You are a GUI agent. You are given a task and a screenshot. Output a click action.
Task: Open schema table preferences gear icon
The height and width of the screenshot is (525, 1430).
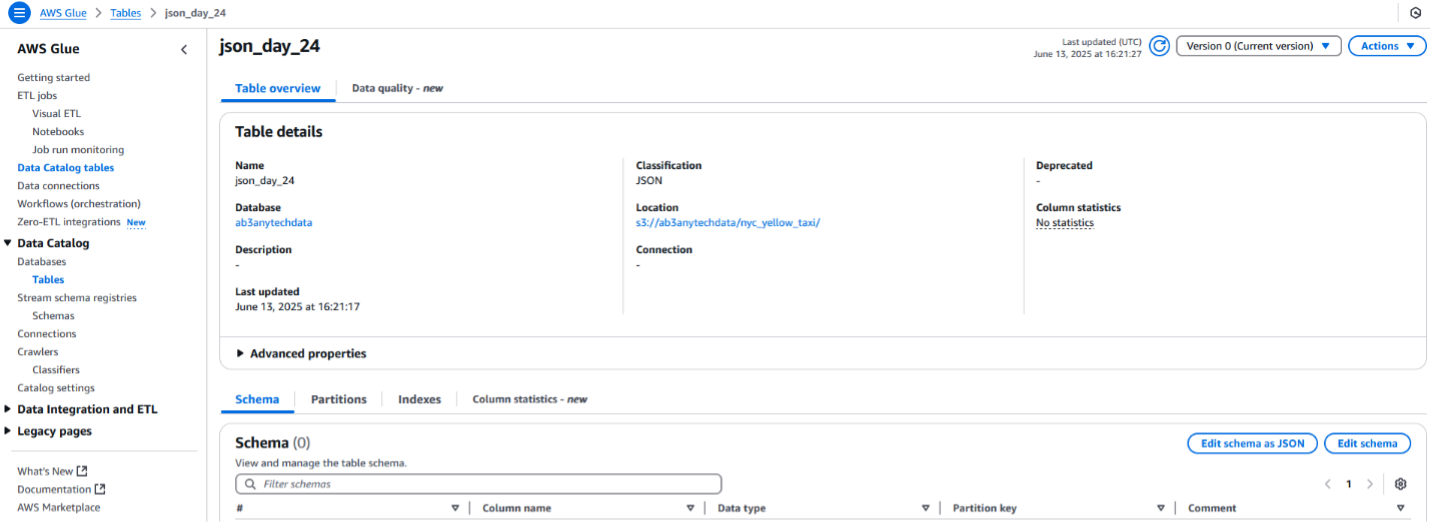1400,484
